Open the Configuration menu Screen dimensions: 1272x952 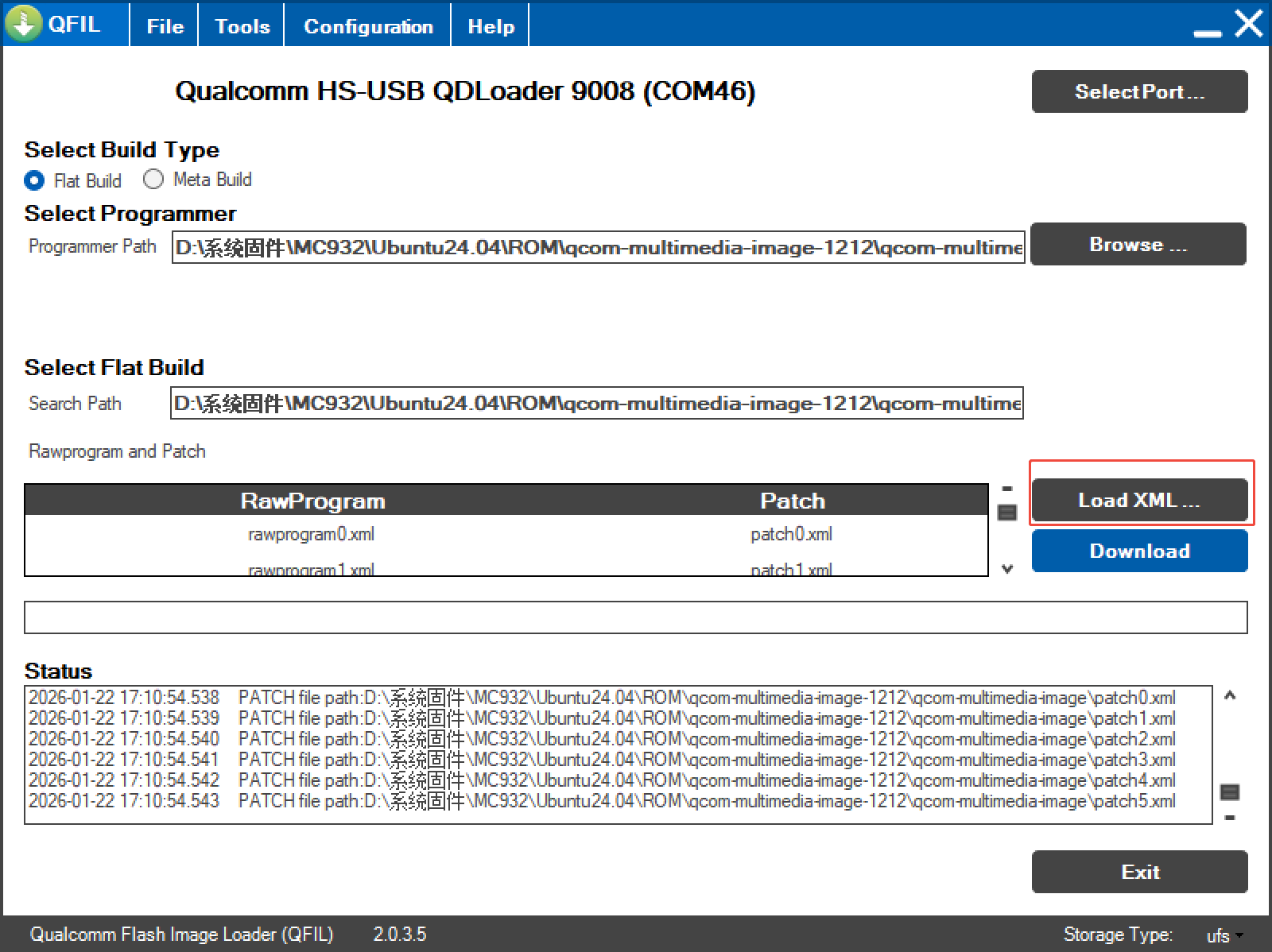(x=368, y=26)
